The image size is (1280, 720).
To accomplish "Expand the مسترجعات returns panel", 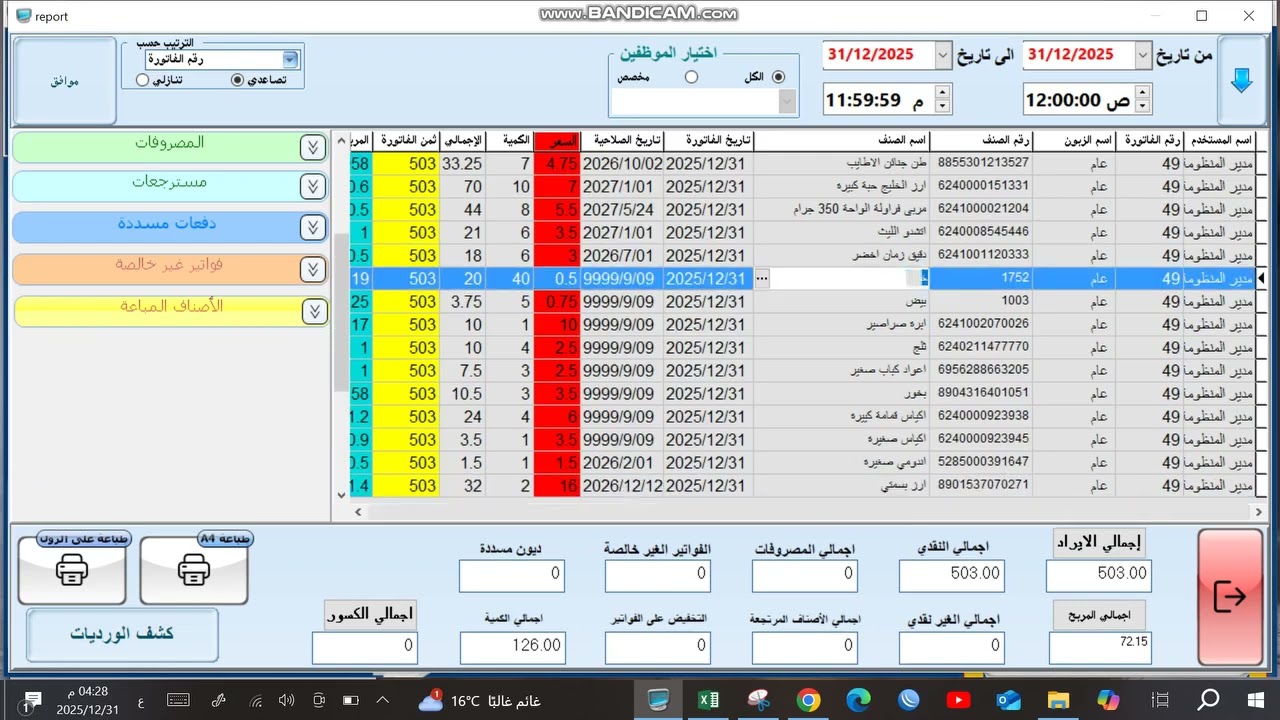I will 313,187.
